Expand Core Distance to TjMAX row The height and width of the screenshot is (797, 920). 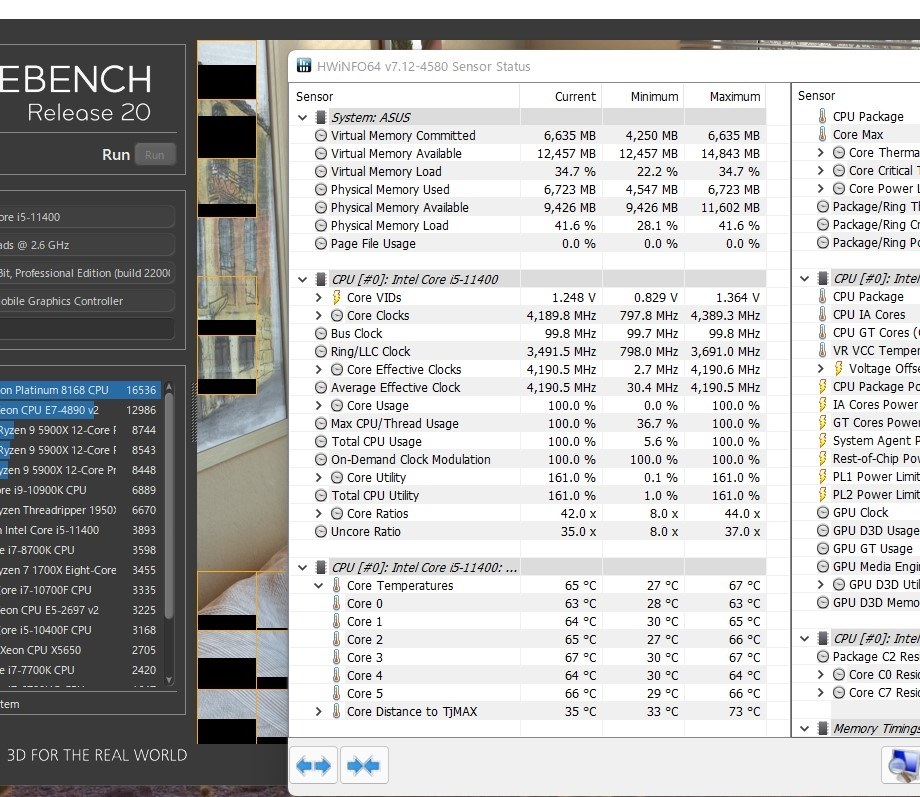(319, 711)
